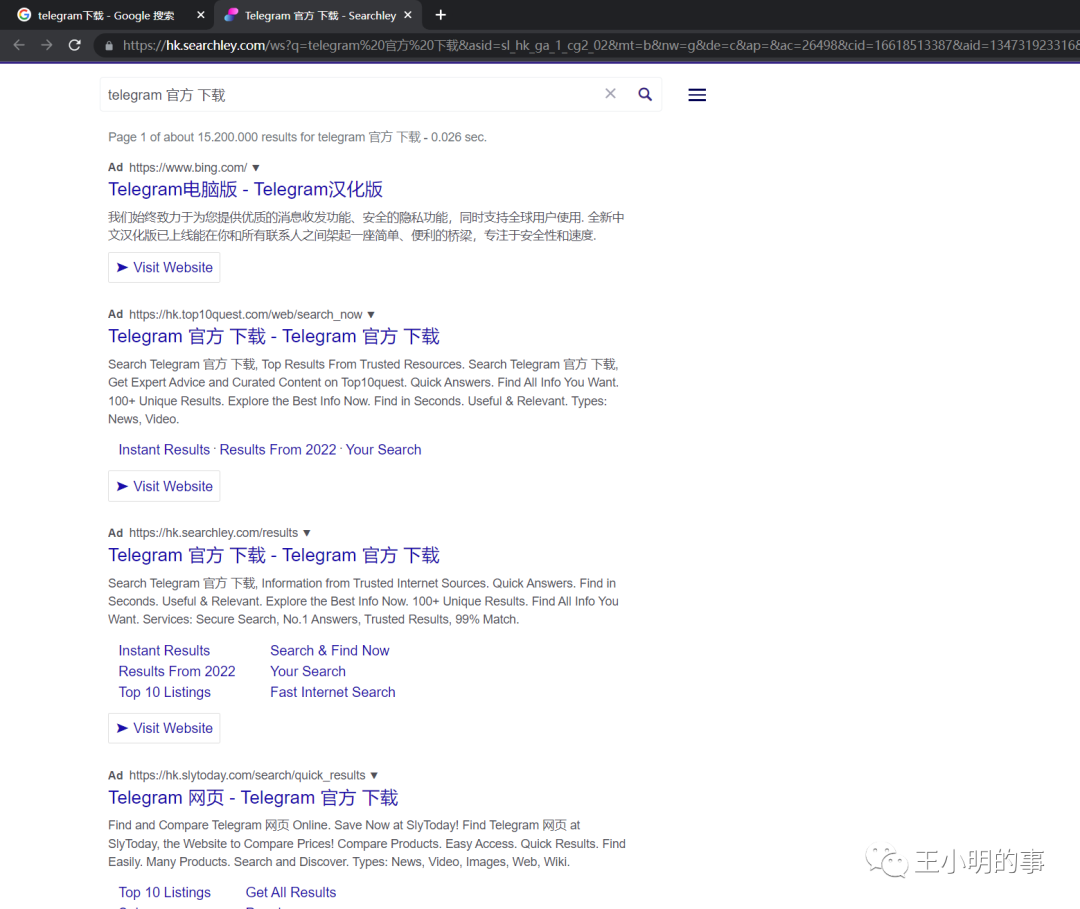The height and width of the screenshot is (909, 1080).
Task: Close the Searchley tab
Action: [x=408, y=15]
